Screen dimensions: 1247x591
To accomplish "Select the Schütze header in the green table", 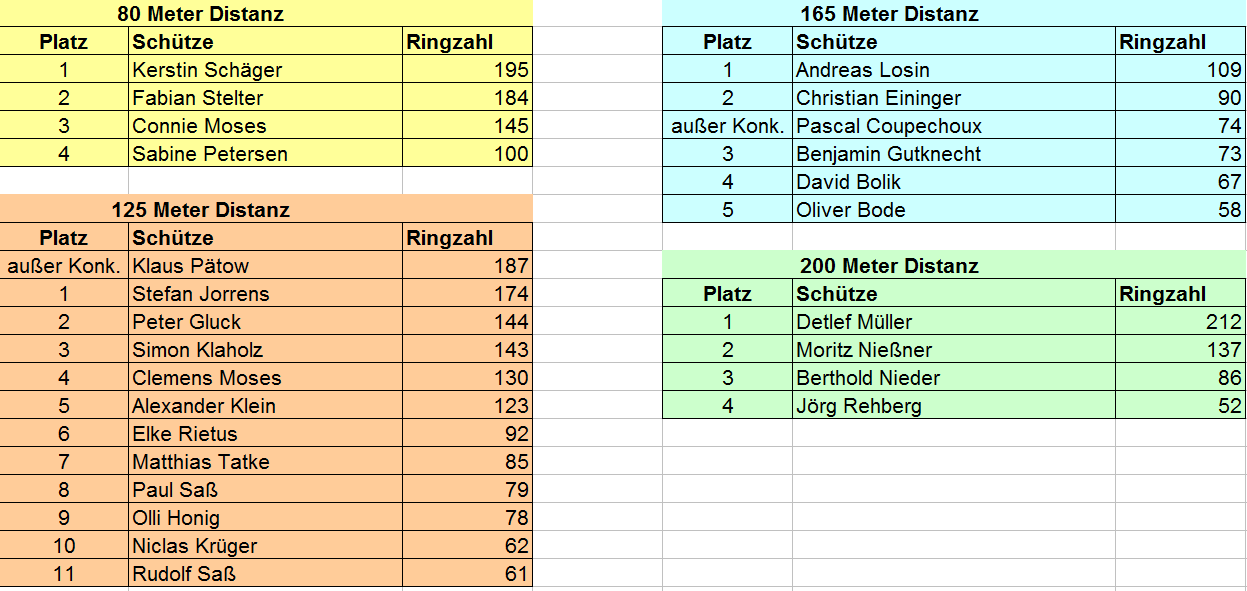I will click(x=954, y=293).
